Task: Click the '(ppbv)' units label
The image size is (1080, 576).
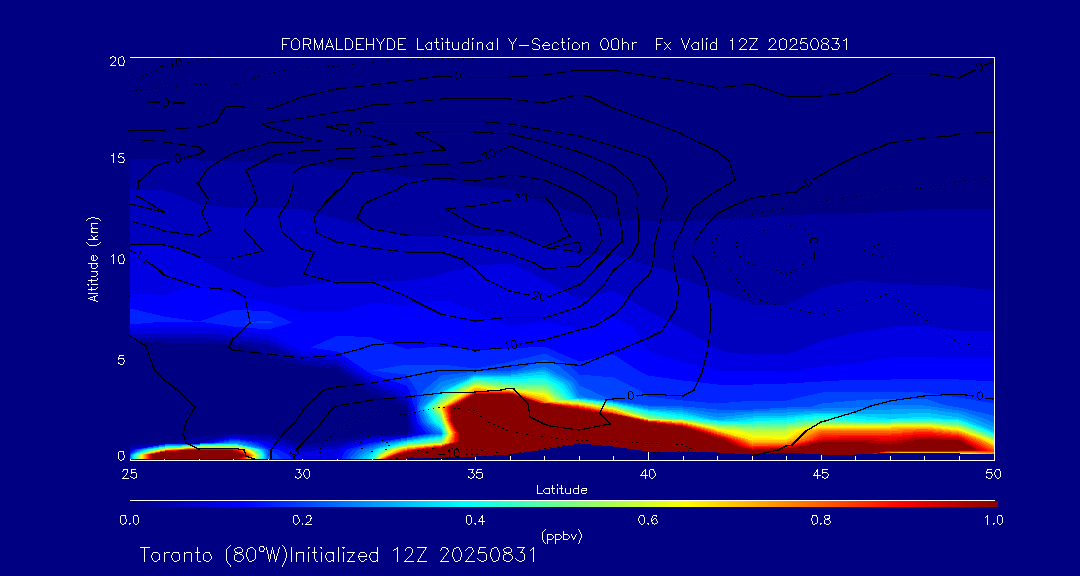Action: pyautogui.click(x=562, y=537)
